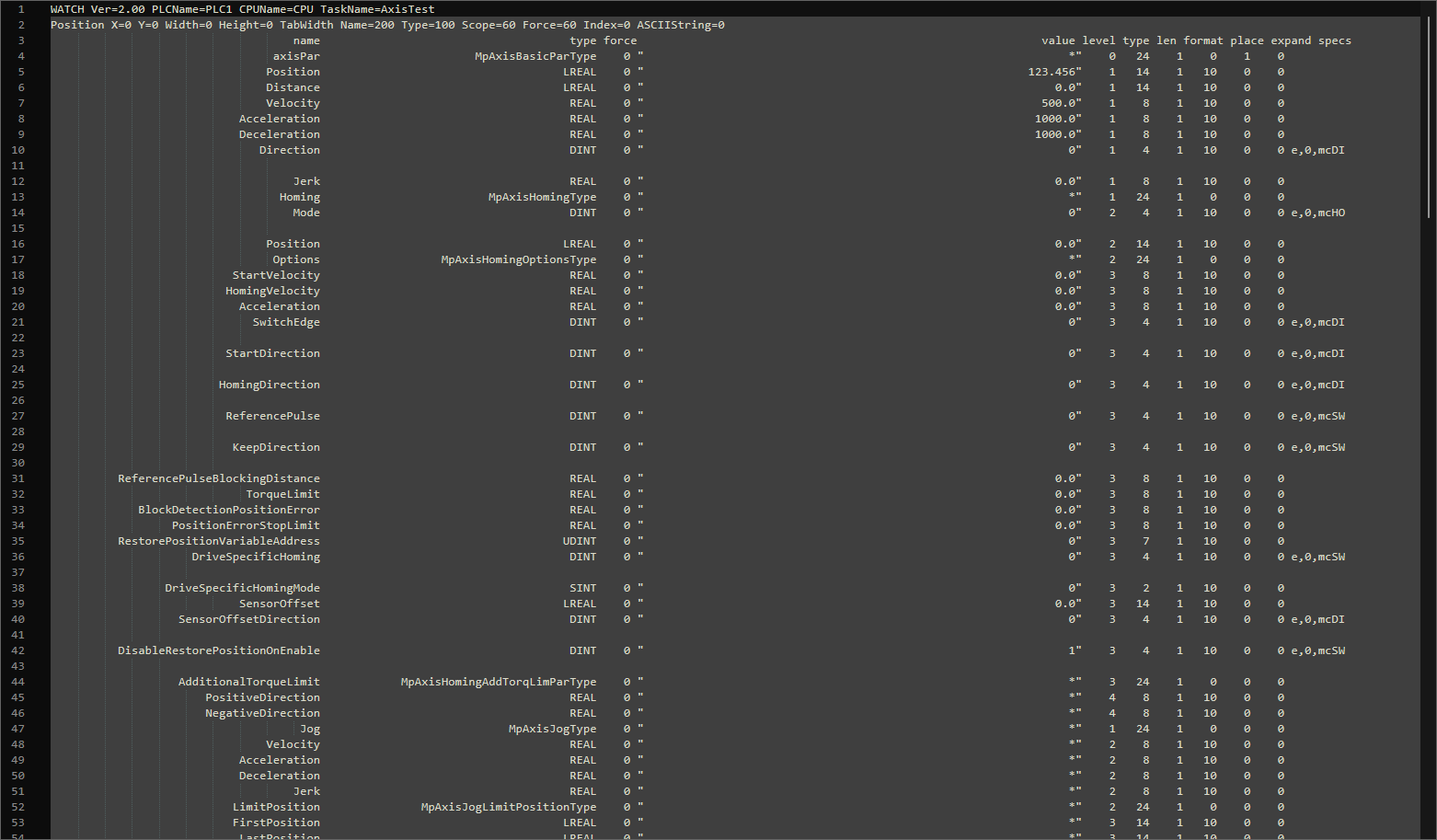Click the 'place' column header
The height and width of the screenshot is (840, 1437).
click(x=1247, y=40)
